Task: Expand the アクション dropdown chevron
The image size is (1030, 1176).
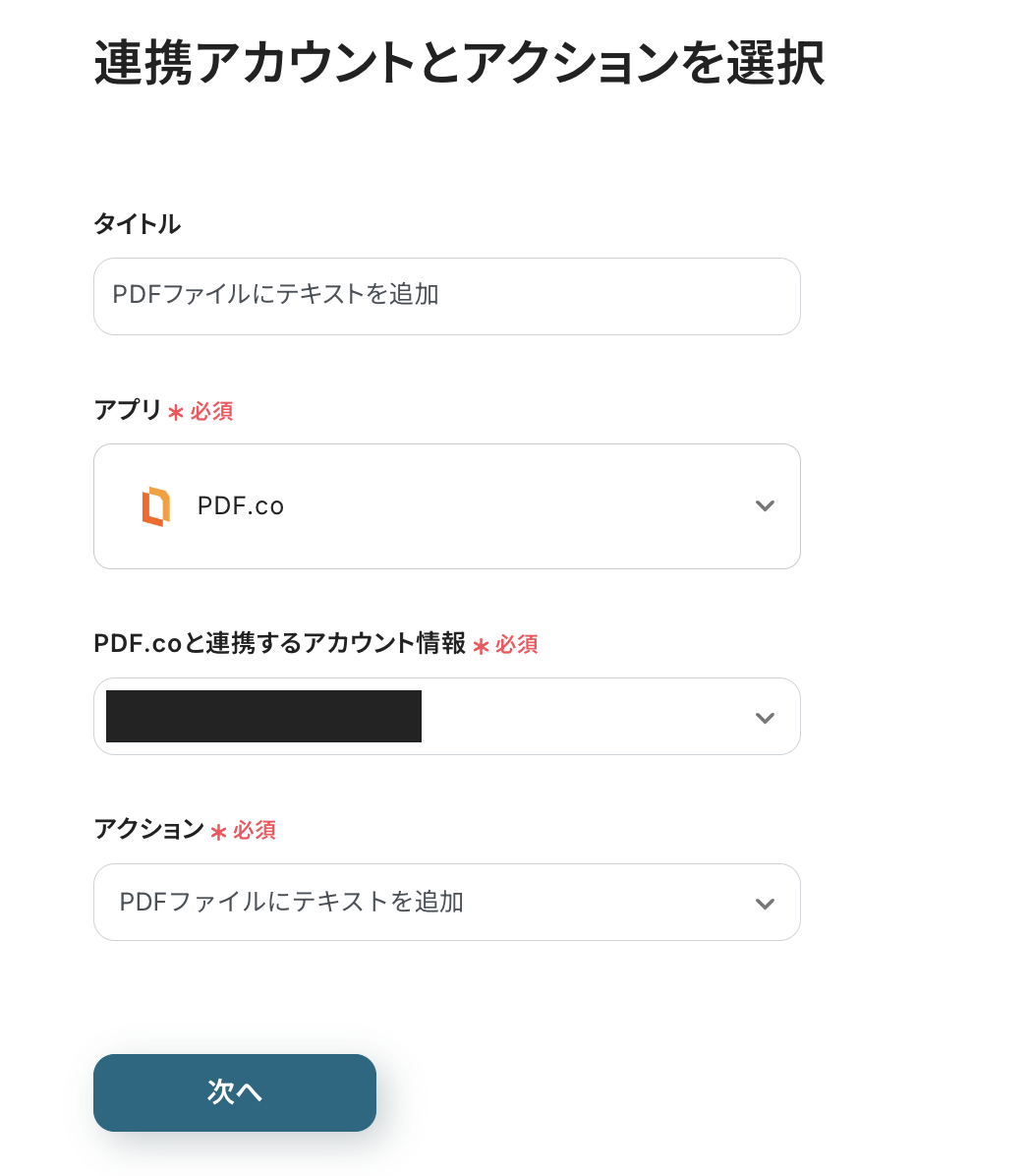Action: (765, 904)
